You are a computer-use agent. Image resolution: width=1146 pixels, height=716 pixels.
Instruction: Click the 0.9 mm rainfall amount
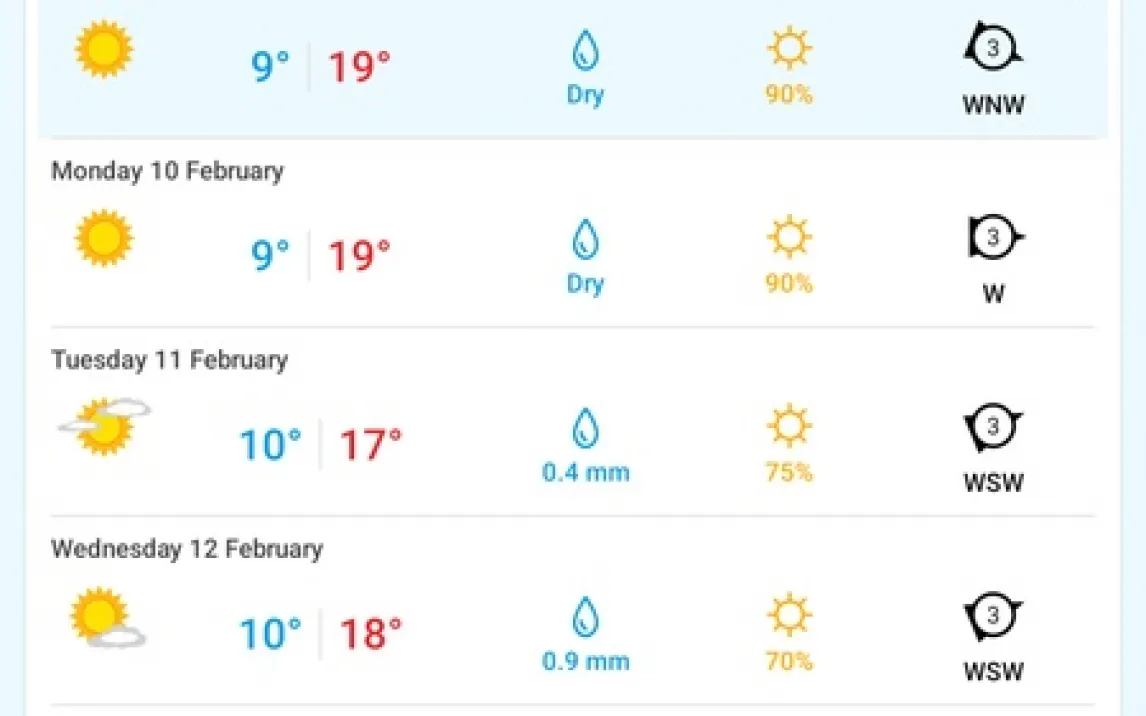point(586,661)
